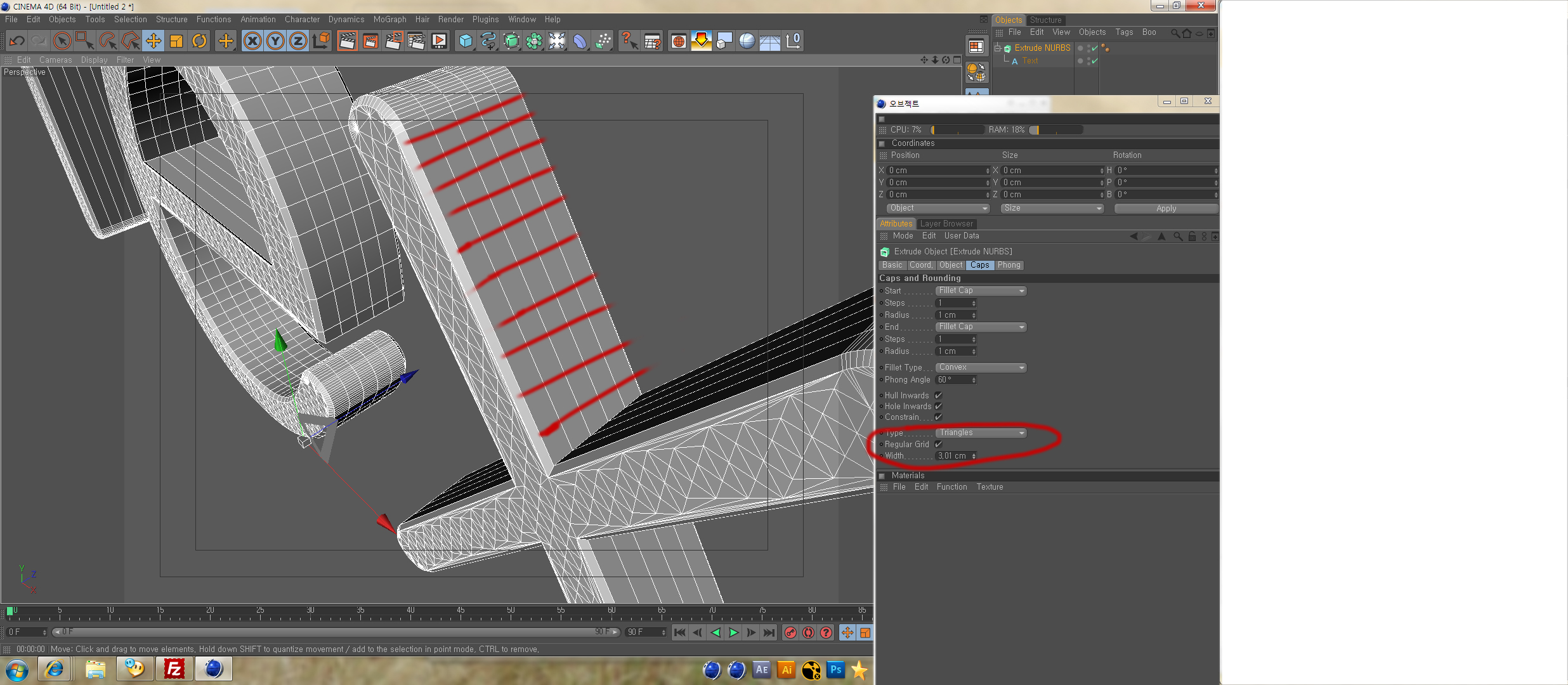Switch to the Phong attribute tab
Screen dimensions: 1568x685
(1009, 265)
